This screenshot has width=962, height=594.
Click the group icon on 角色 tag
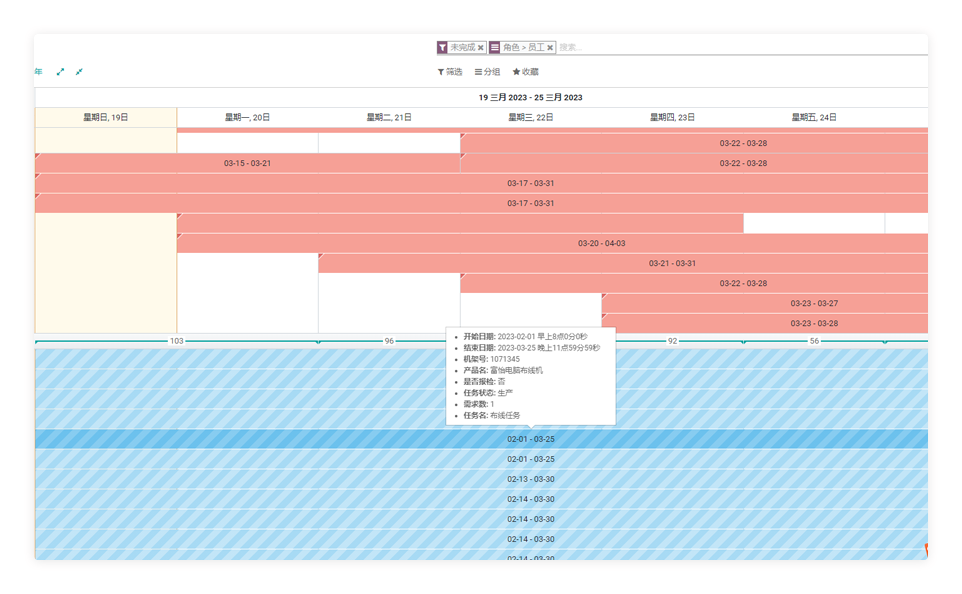[495, 47]
